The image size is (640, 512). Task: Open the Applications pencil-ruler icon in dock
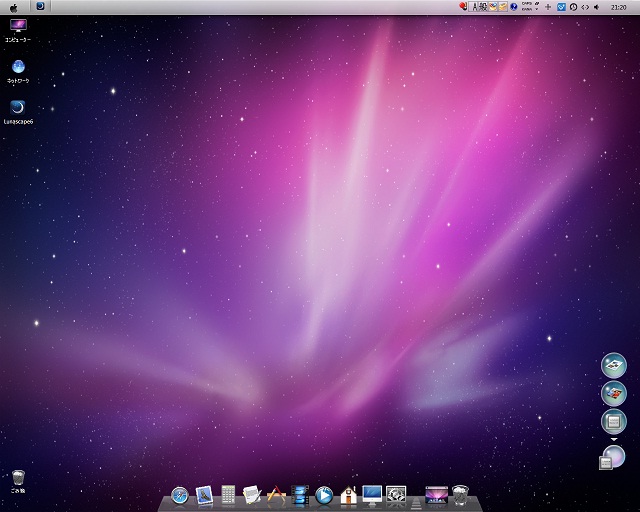(x=276, y=495)
